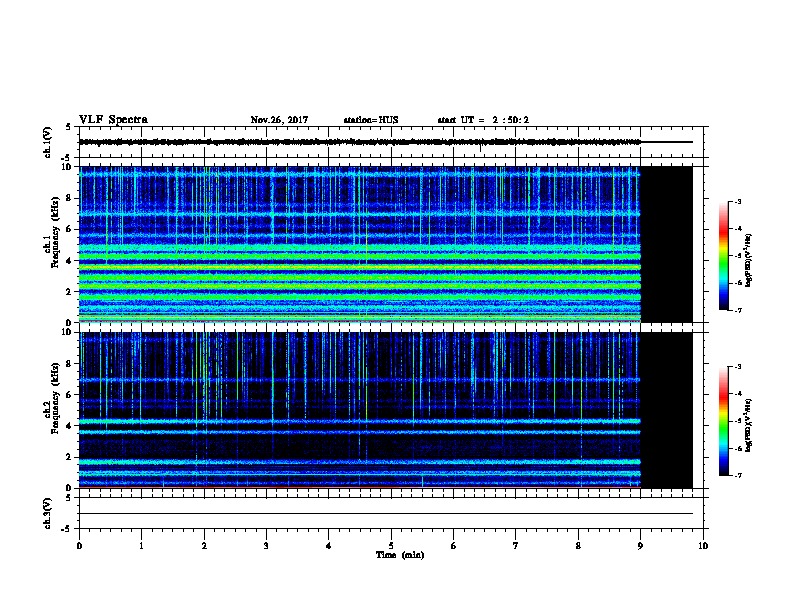Click the ch.1 spectrogram green band near 3 kHz
The width and height of the screenshot is (792, 612).
(x=360, y=277)
